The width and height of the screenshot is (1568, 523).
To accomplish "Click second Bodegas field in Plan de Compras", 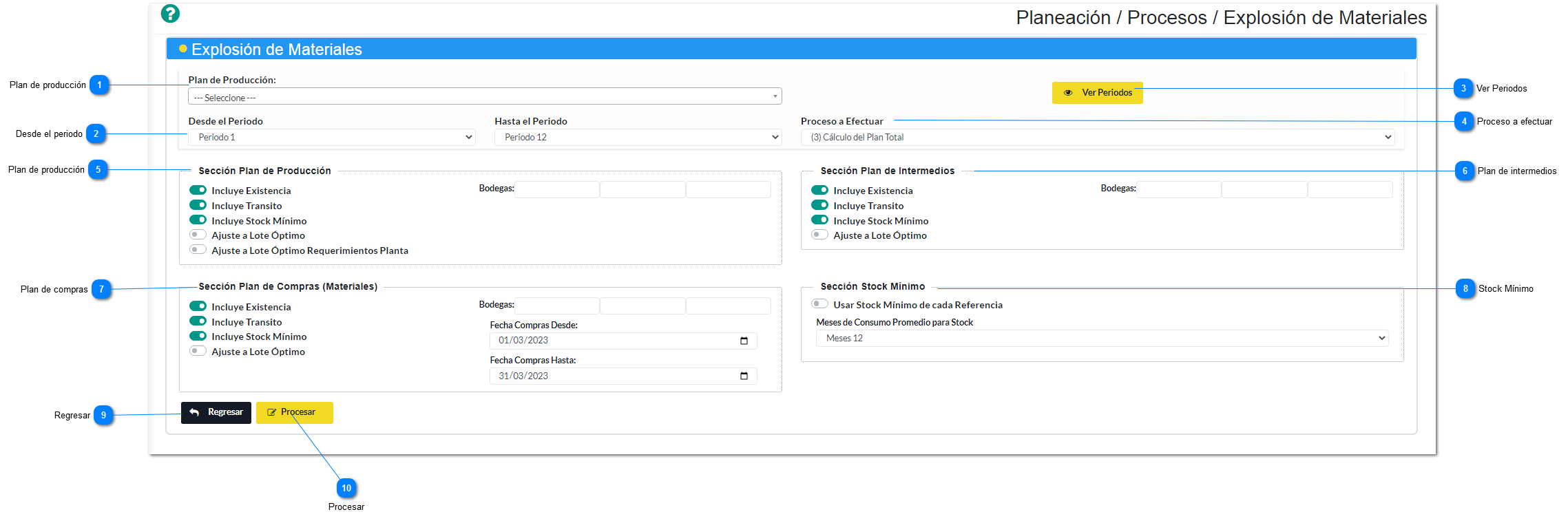I will tap(642, 306).
